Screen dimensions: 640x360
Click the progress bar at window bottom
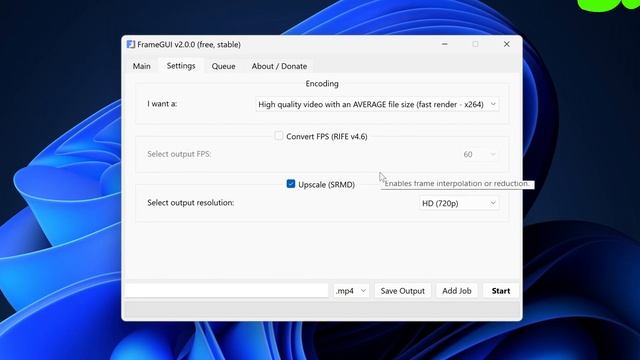pos(322,309)
